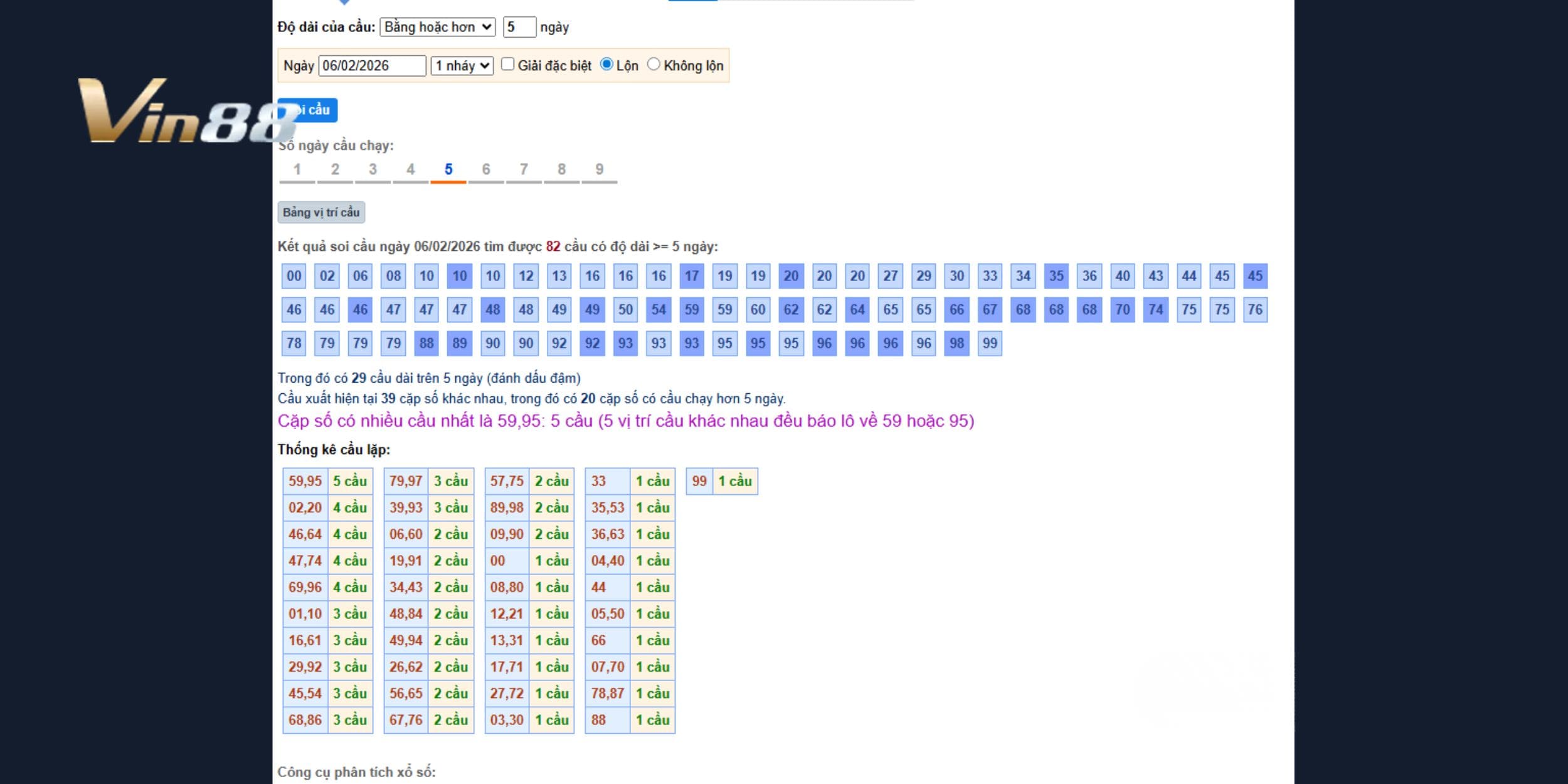Click number box 99 in last row
Image resolution: width=1568 pixels, height=784 pixels.
coord(990,343)
